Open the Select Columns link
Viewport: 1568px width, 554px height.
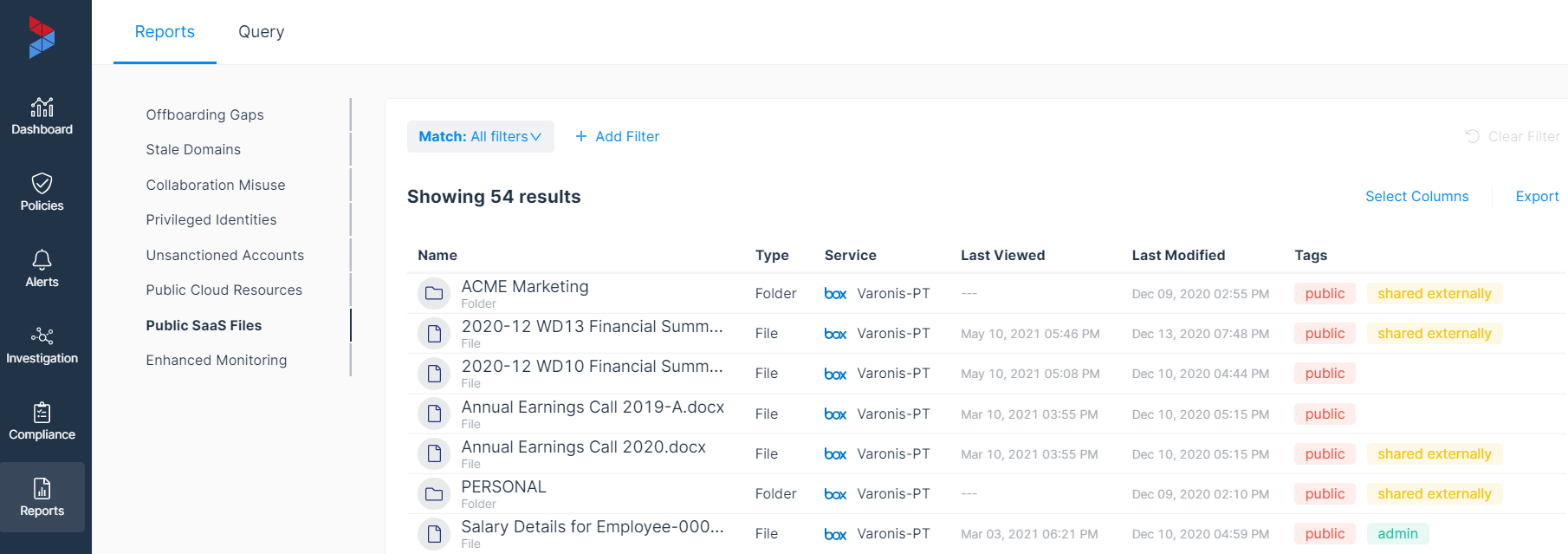[x=1416, y=197]
